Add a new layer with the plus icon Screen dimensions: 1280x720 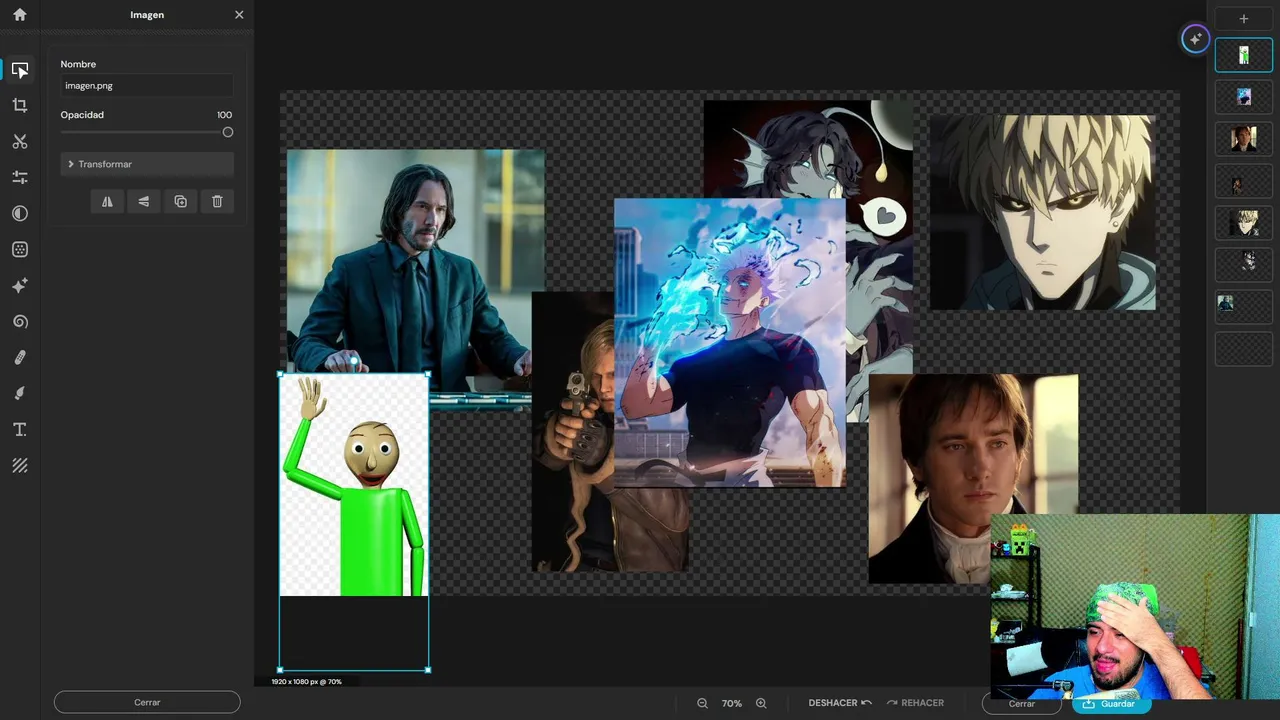click(x=1244, y=18)
